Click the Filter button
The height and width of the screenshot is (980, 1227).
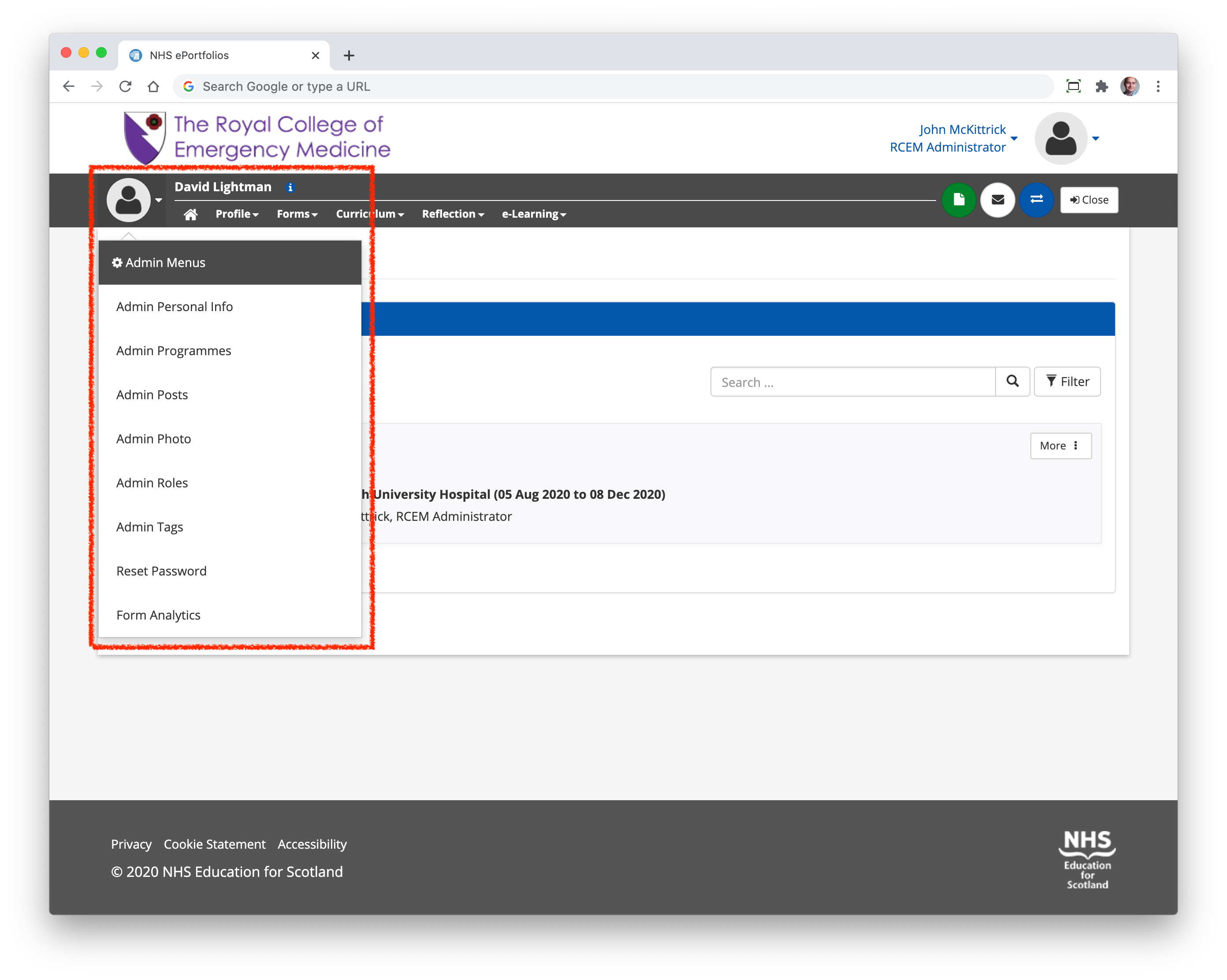click(x=1067, y=381)
